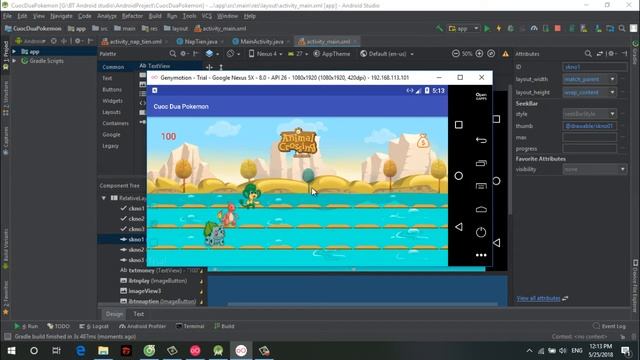Viewport: 640px width, 360px height.
Task: Tap the emulator triangle back button
Action: [x=458, y=227]
